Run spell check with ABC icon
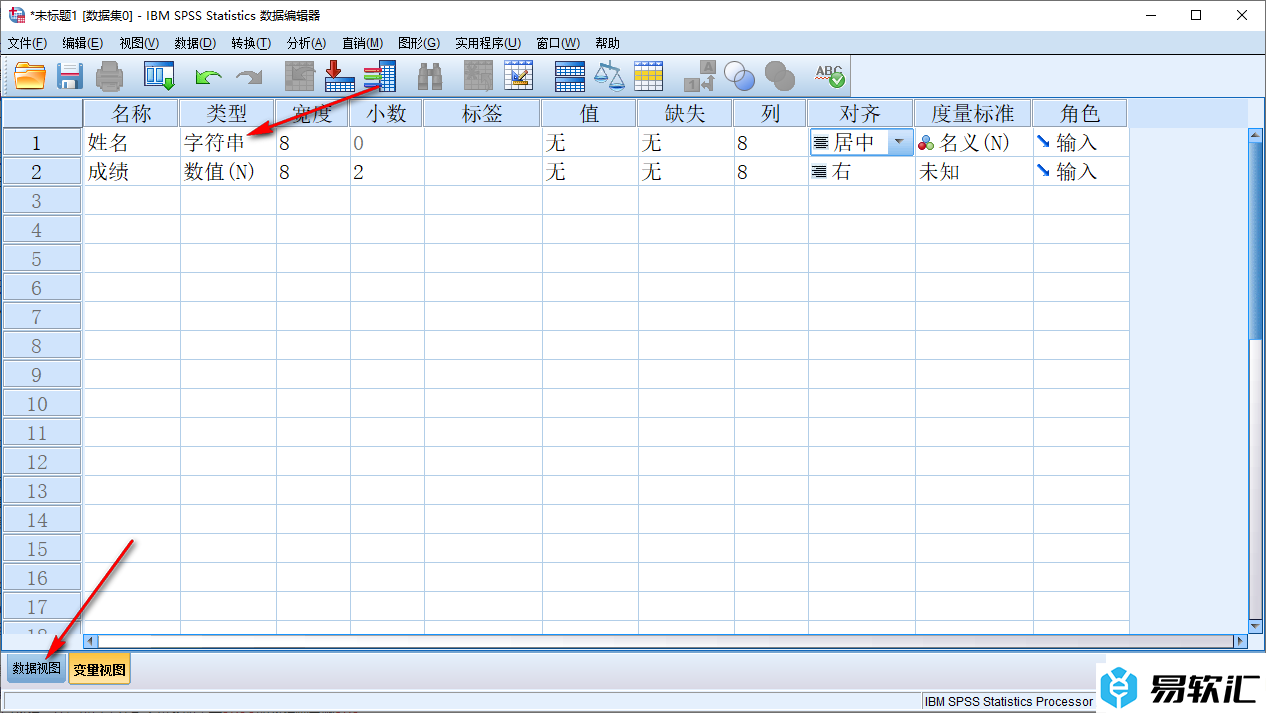Viewport: 1266px width, 713px height. click(829, 76)
